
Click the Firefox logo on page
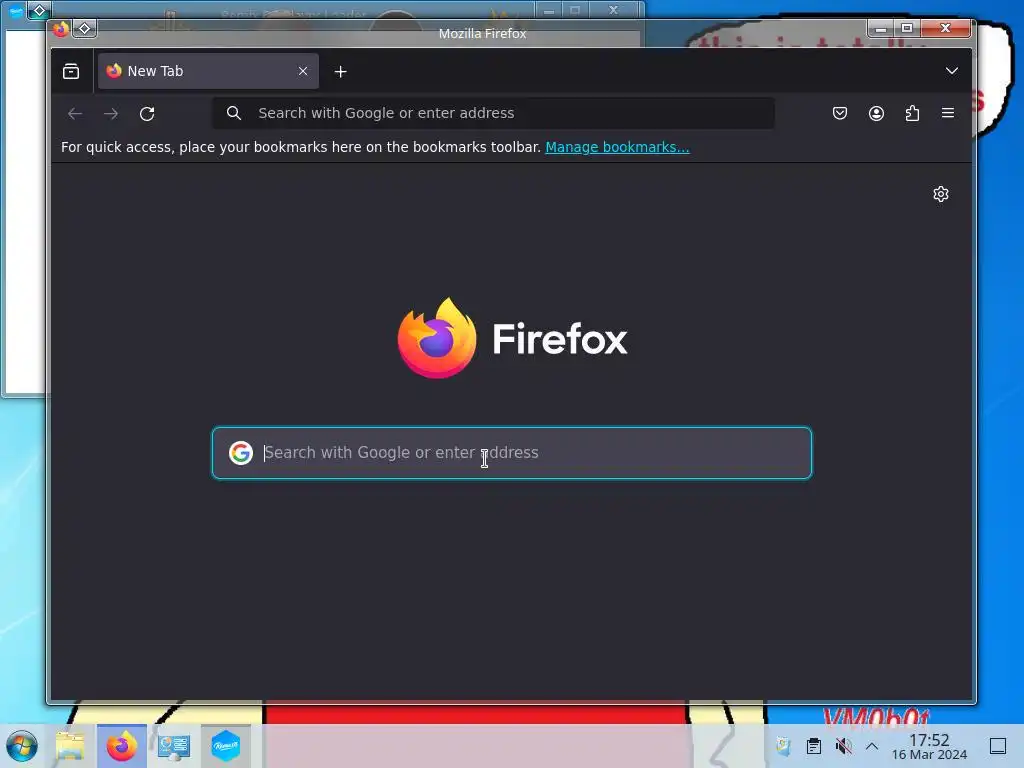(x=513, y=338)
